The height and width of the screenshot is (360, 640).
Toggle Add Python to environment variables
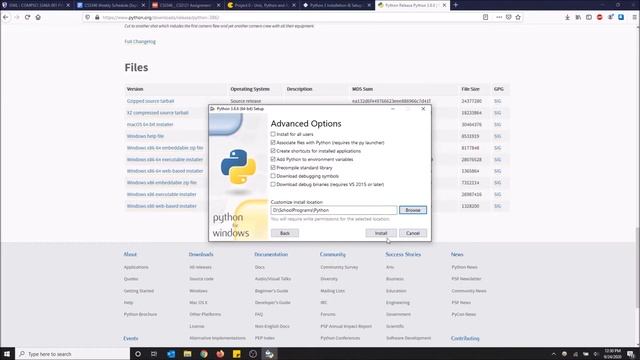[x=273, y=159]
